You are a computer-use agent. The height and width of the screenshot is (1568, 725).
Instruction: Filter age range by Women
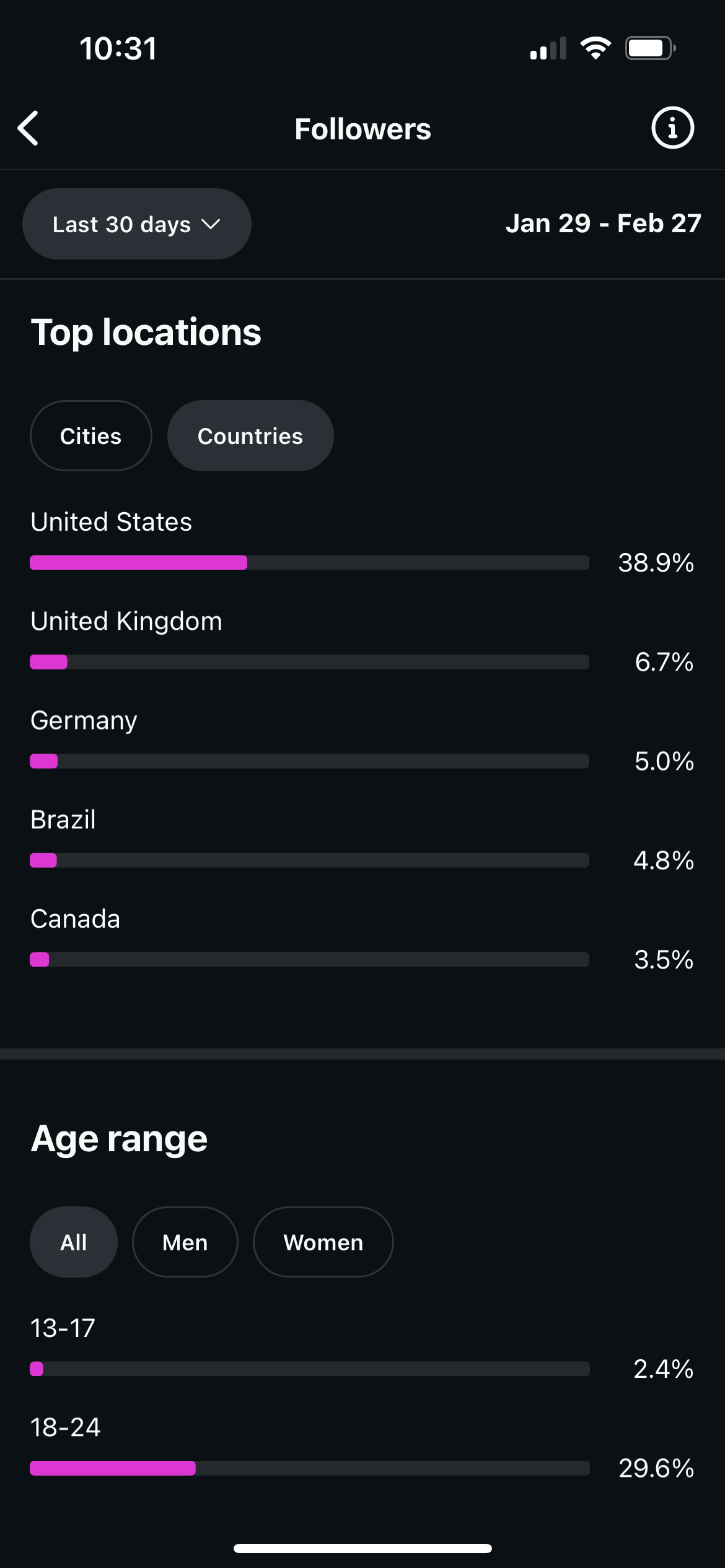[323, 1242]
